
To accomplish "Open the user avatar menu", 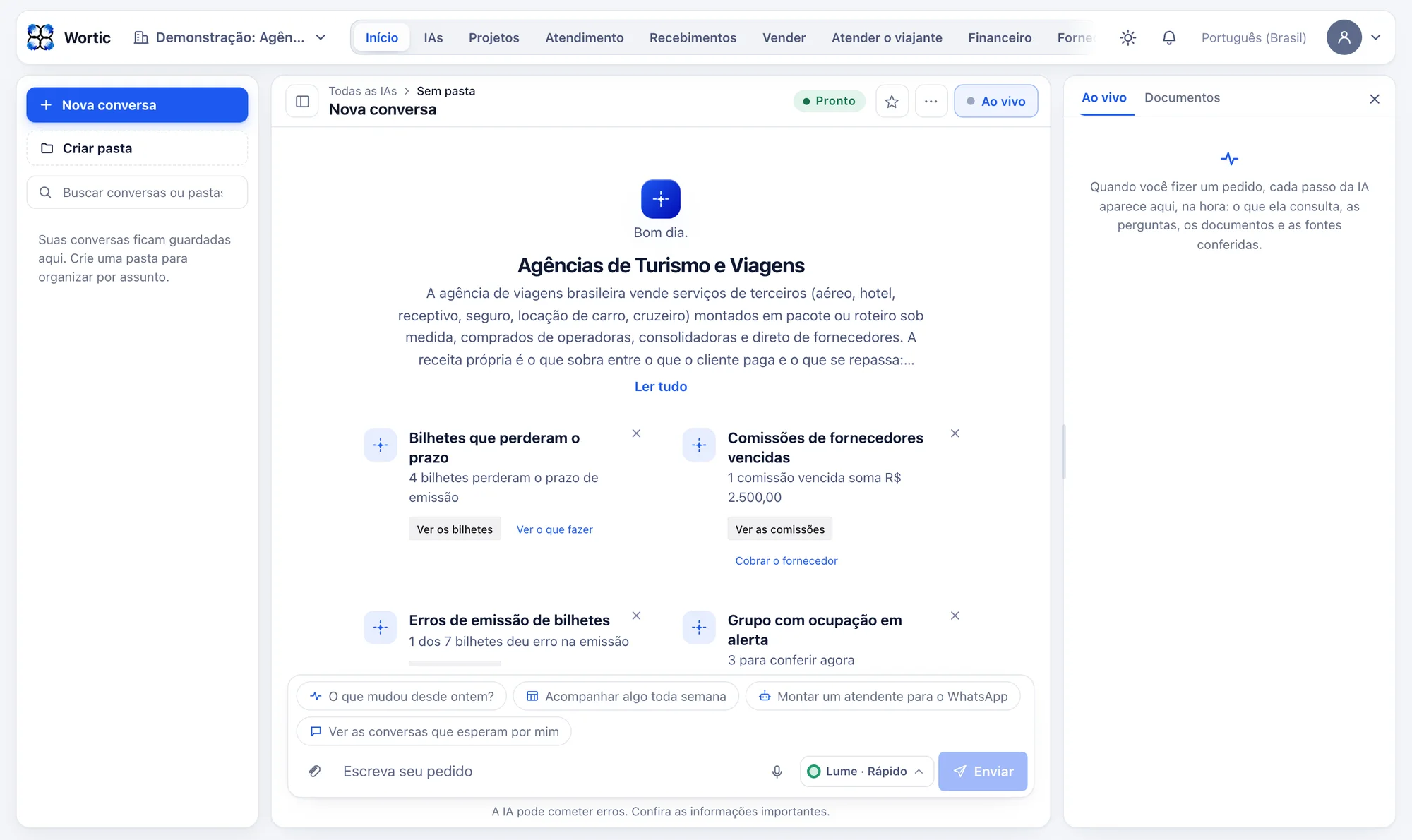I will (1344, 37).
